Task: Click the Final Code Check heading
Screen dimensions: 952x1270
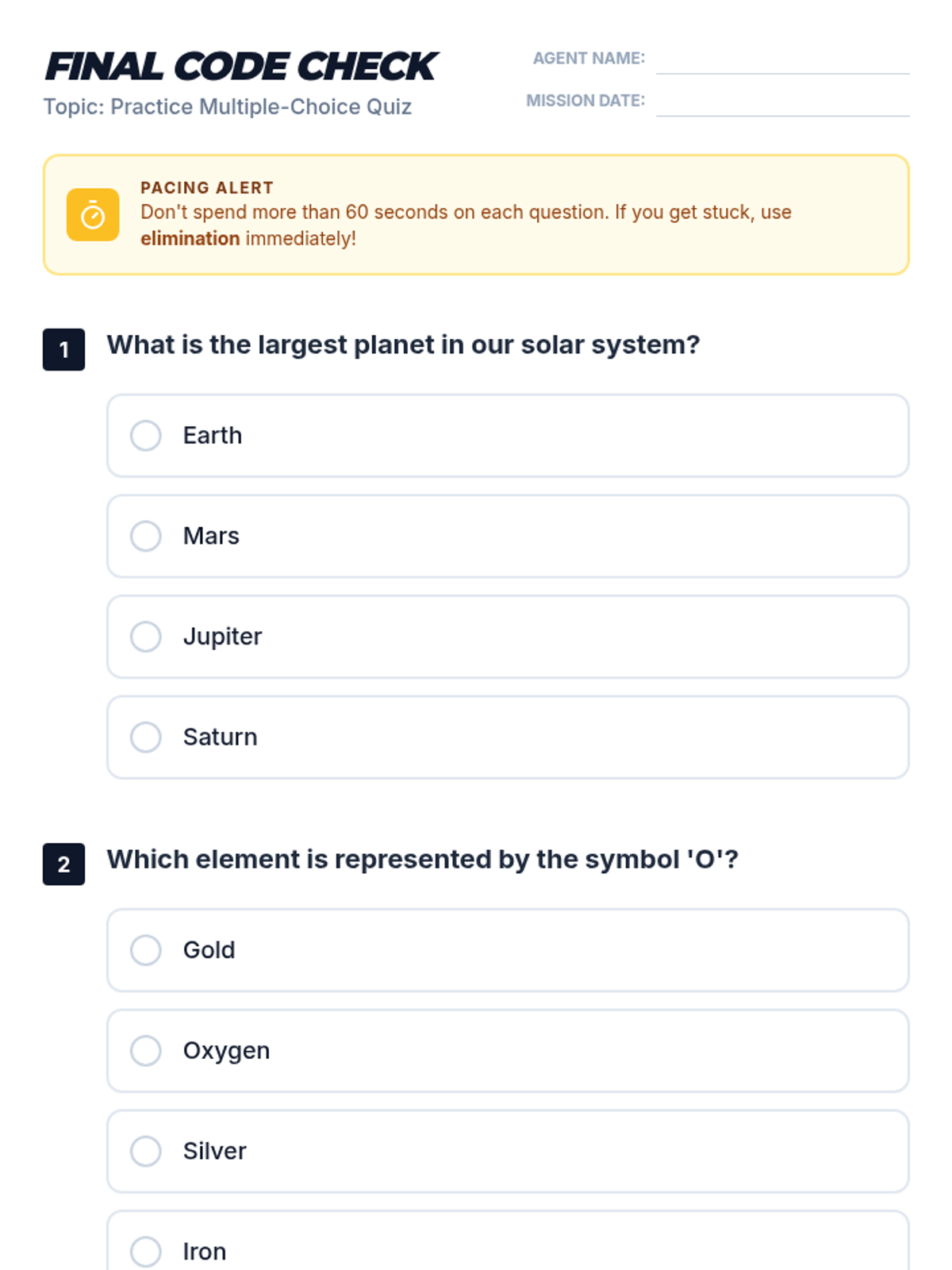Action: coord(241,67)
